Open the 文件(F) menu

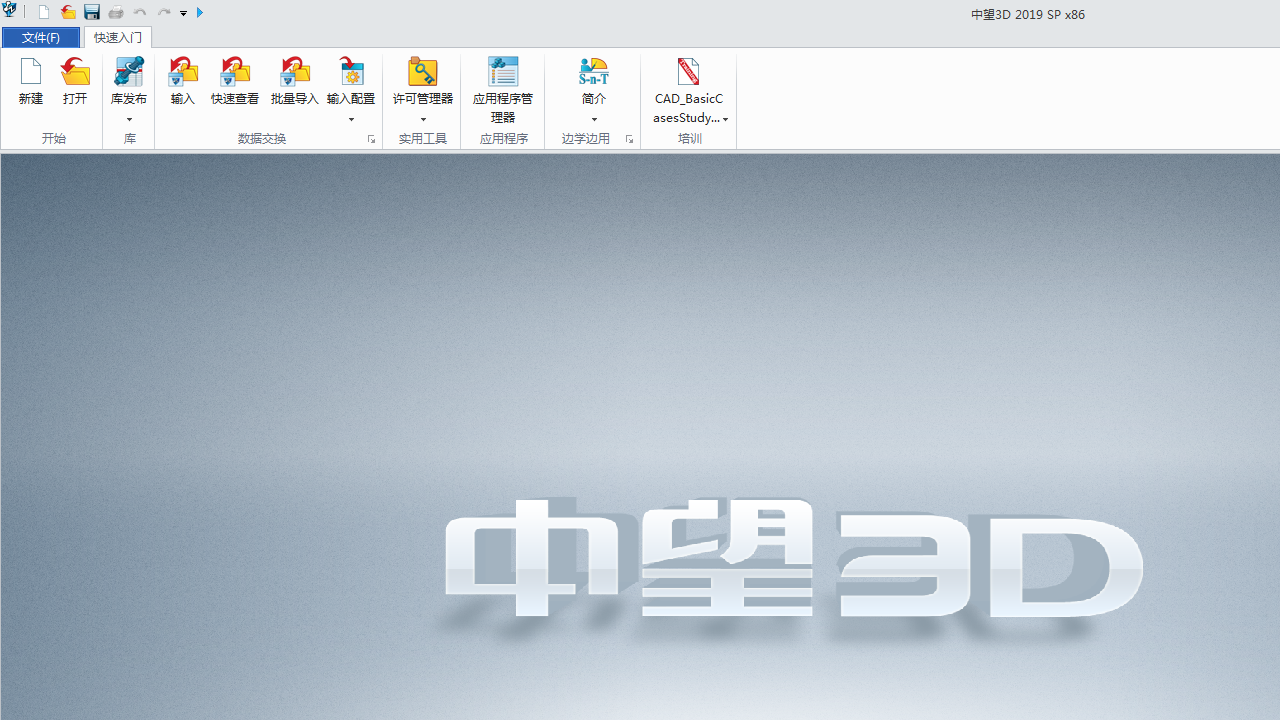pos(40,37)
